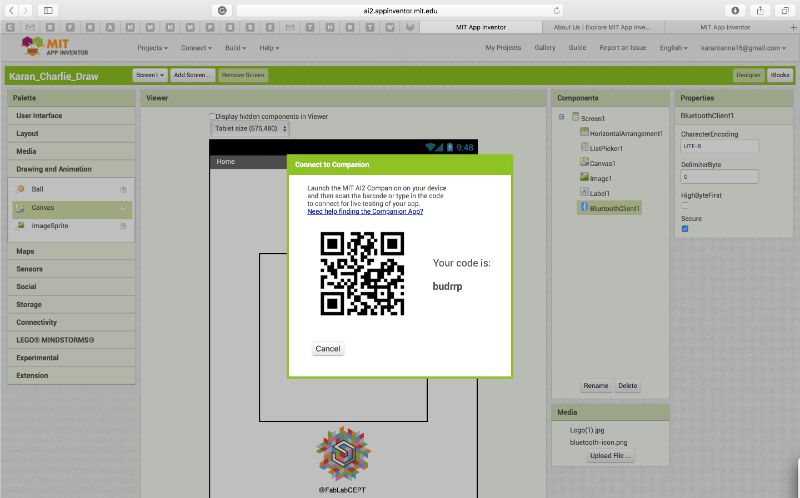Image resolution: width=800 pixels, height=498 pixels.
Task: Expand the LEGO MINDSTORMS palette section
Action: (71, 340)
